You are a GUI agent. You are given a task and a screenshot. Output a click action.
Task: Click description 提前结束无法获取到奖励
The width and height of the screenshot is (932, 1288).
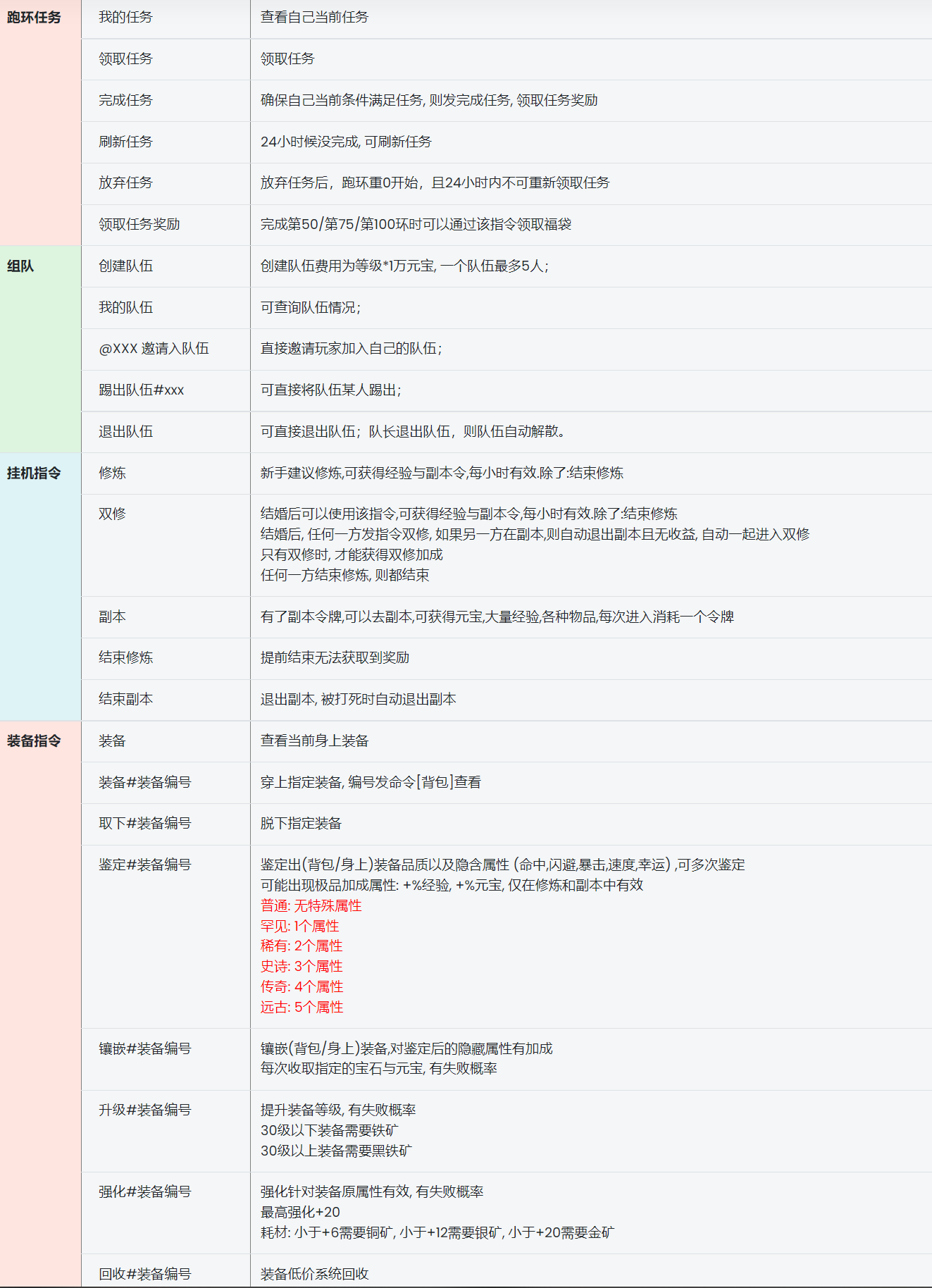pos(335,658)
